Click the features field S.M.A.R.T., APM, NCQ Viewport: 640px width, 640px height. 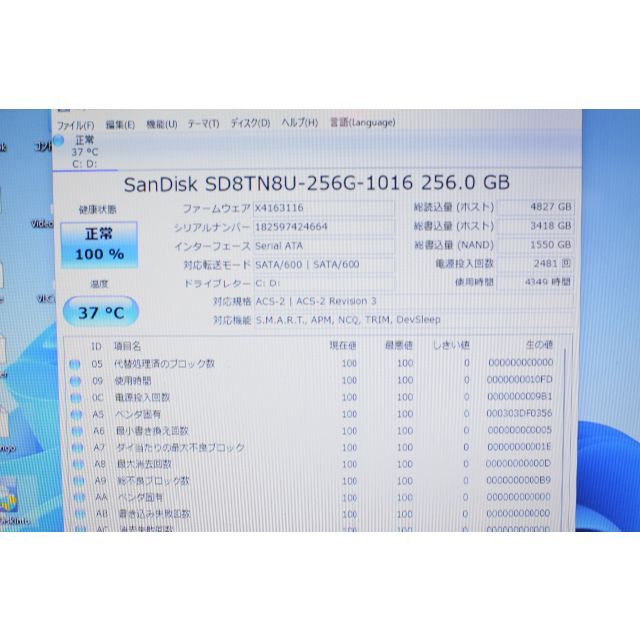(413, 320)
